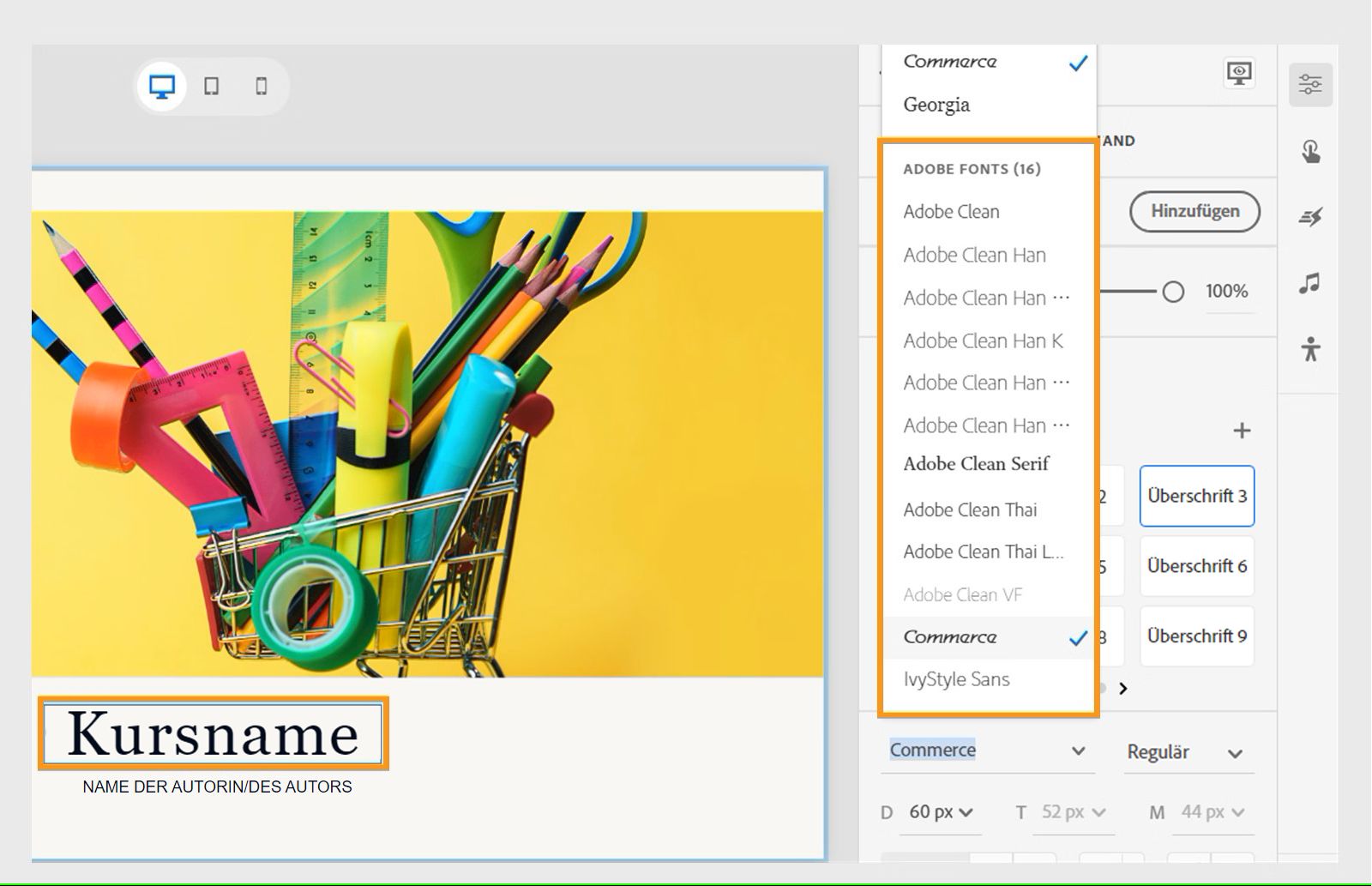
Task: Apply Überschrift 6 style
Action: [x=1197, y=566]
